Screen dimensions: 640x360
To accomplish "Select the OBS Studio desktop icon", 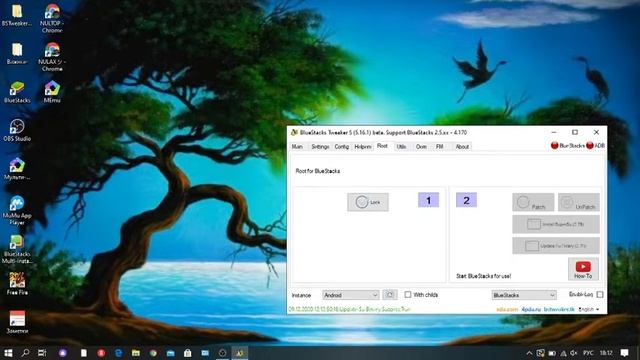I will pyautogui.click(x=17, y=131).
